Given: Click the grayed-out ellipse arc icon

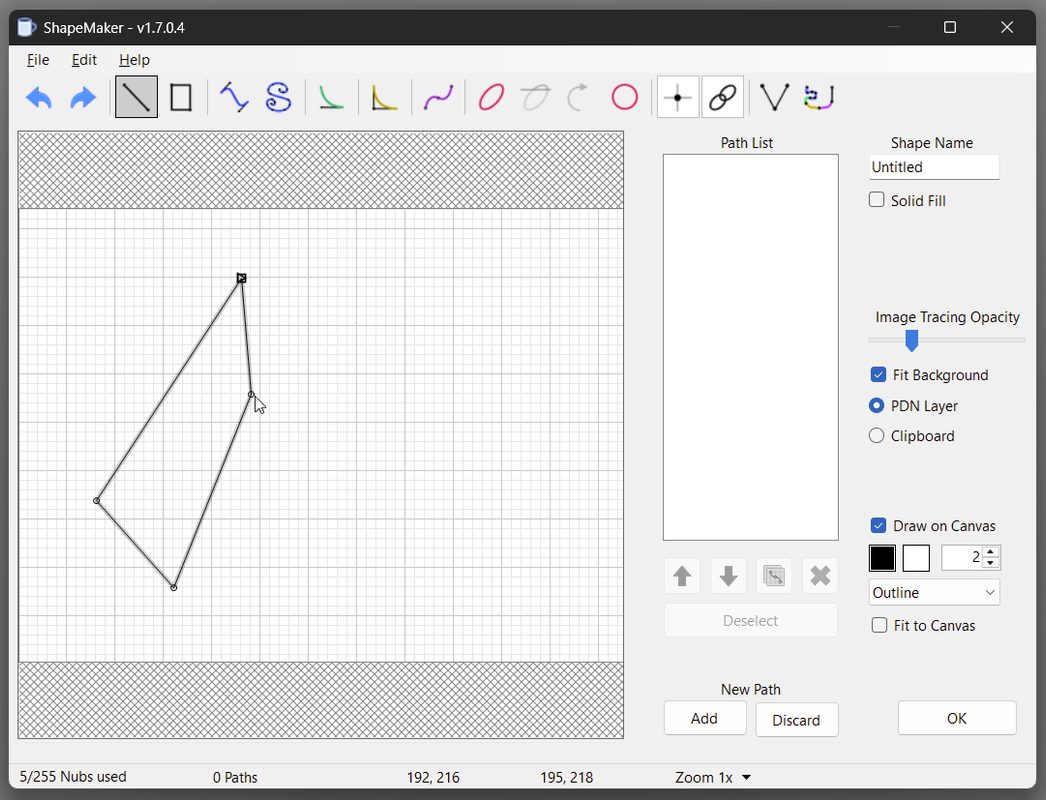Looking at the screenshot, I should [x=536, y=97].
